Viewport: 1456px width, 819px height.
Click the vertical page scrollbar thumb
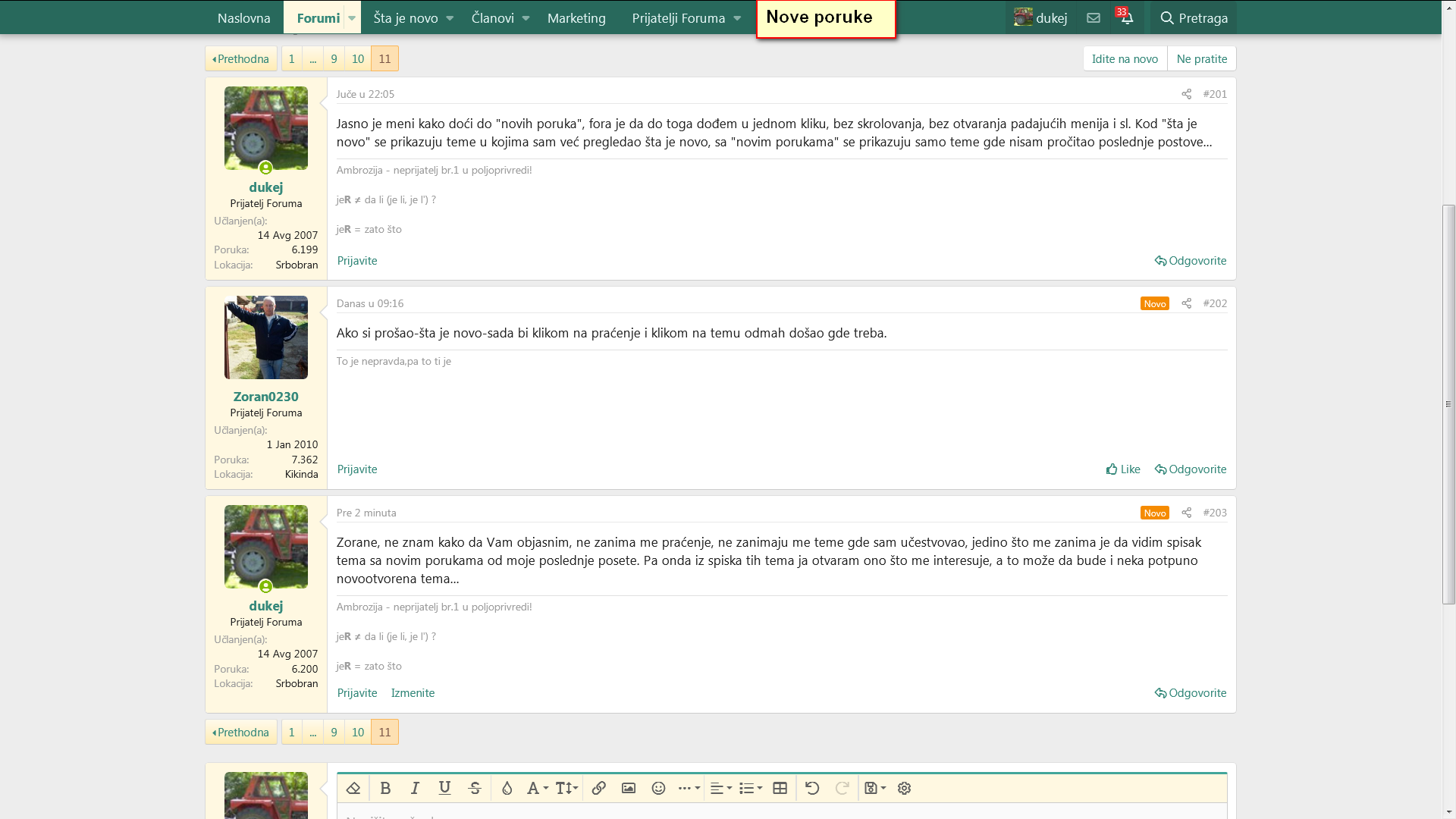click(x=1448, y=404)
